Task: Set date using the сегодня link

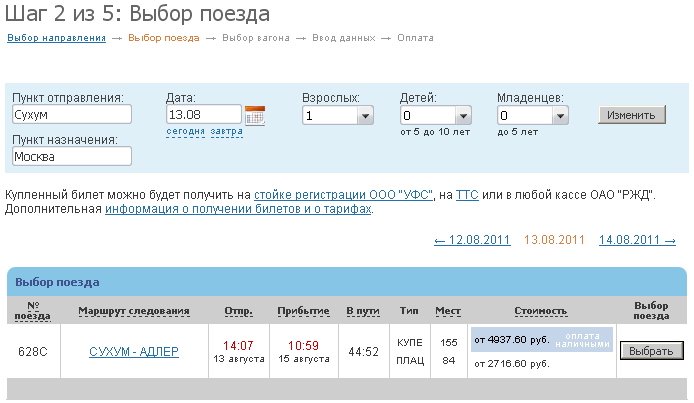Action: point(185,132)
